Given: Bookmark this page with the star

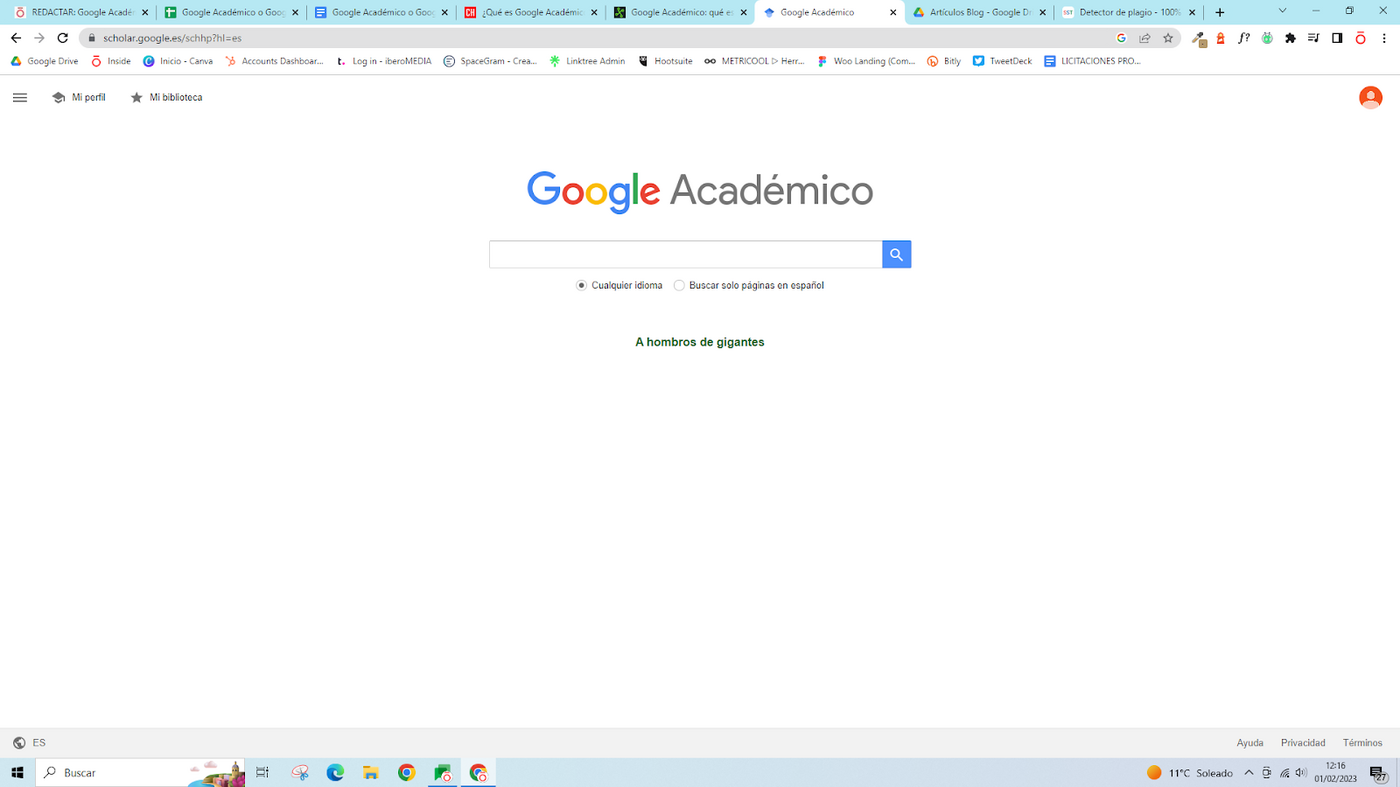Looking at the screenshot, I should tap(1168, 38).
